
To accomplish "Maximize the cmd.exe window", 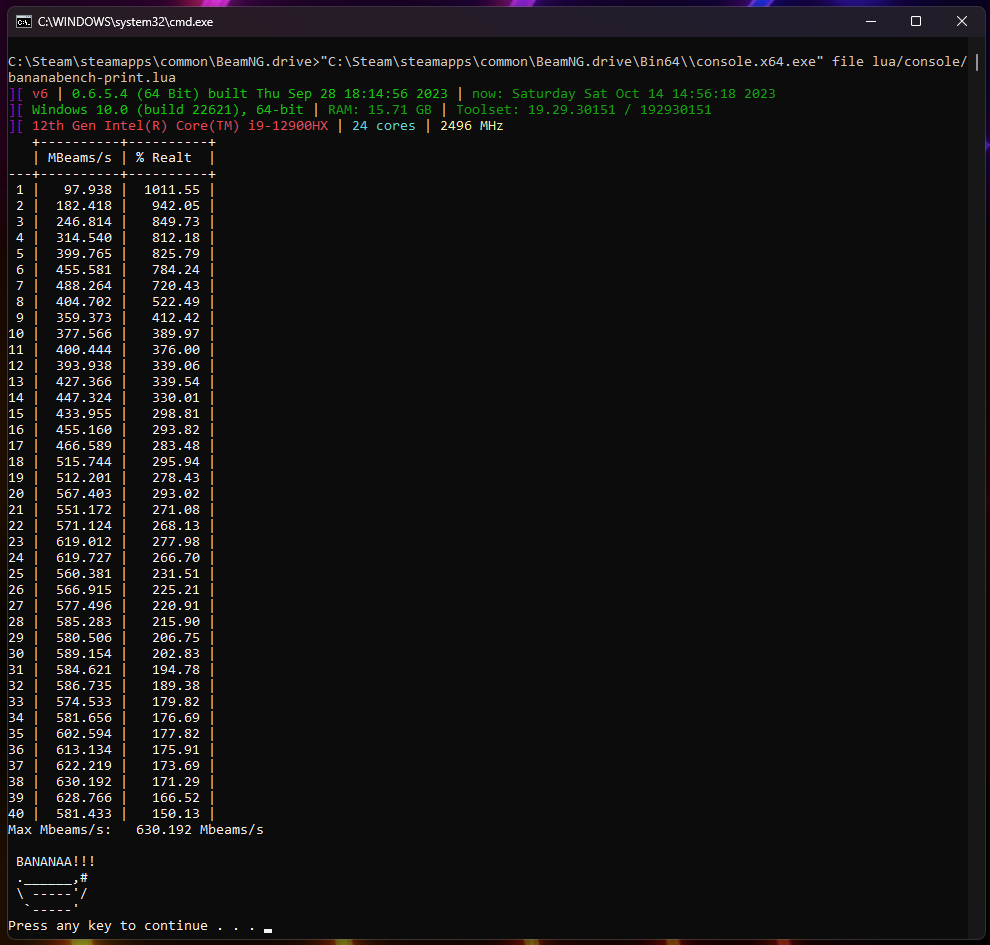I will coord(915,21).
